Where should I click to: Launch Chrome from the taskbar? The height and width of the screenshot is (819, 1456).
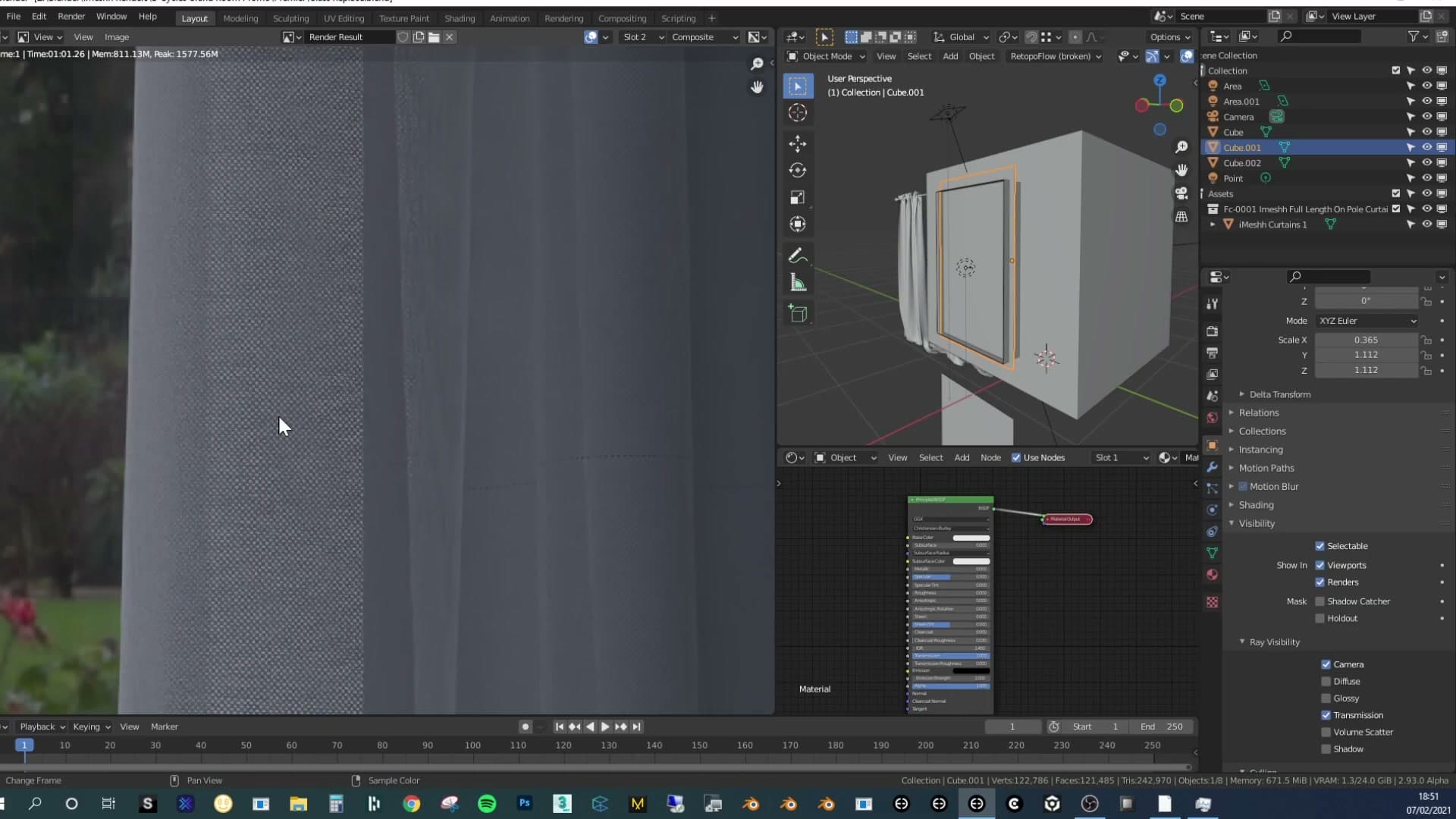click(412, 804)
